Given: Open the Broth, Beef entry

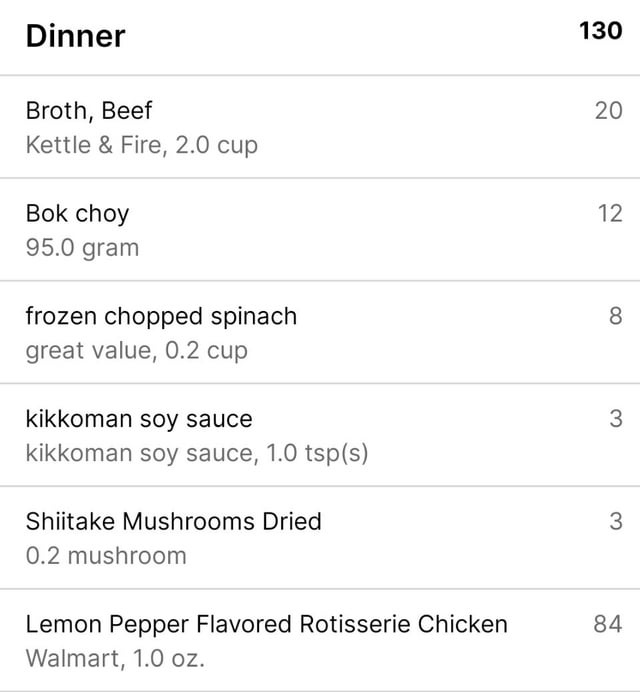Looking at the screenshot, I should [320, 127].
